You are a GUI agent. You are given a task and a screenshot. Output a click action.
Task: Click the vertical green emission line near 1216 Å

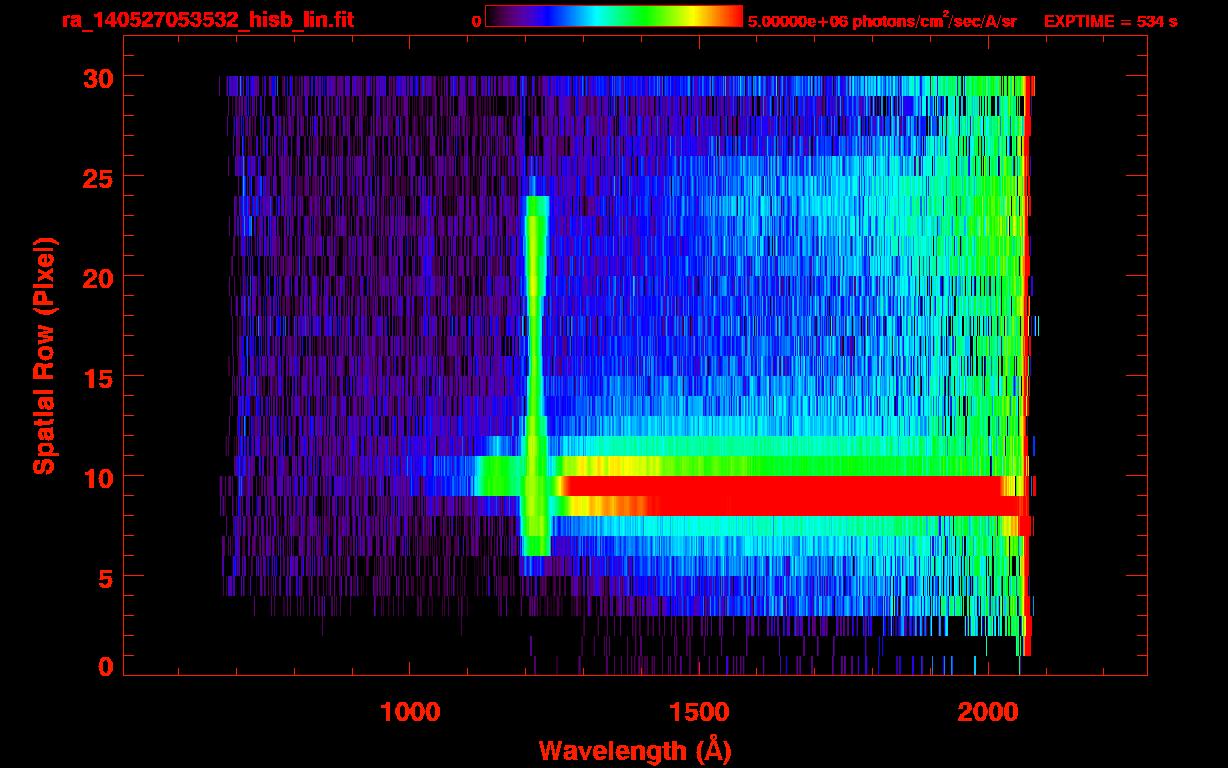[535, 375]
